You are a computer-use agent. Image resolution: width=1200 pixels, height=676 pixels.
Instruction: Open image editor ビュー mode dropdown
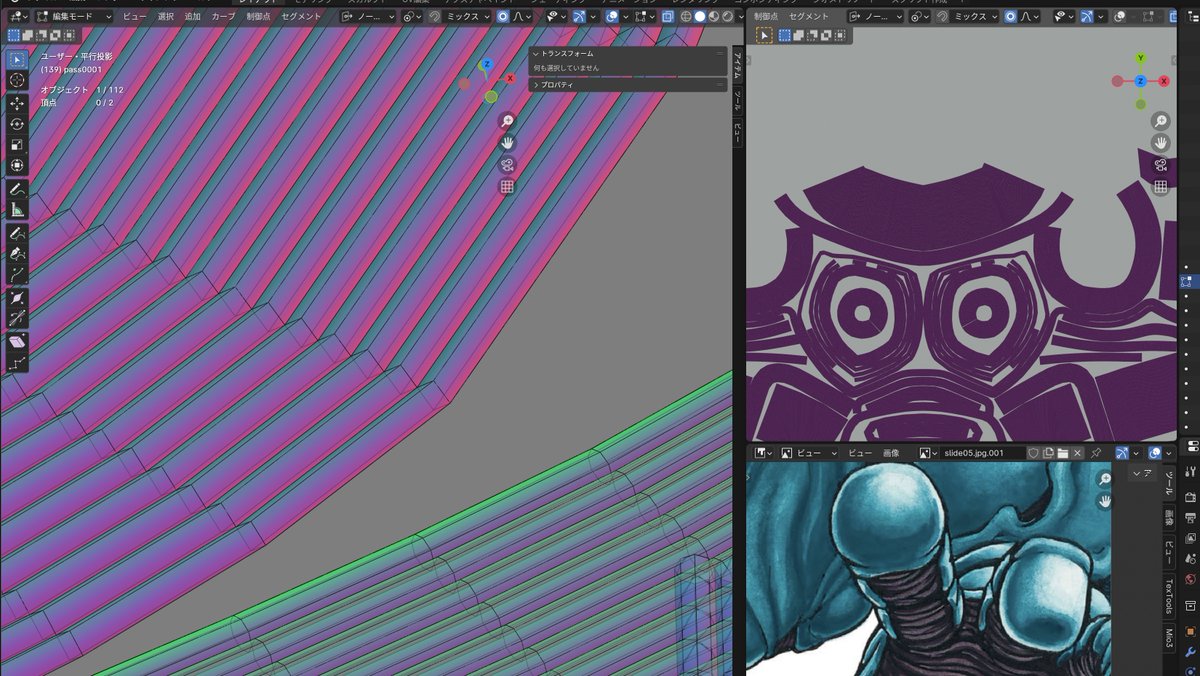tap(810, 453)
